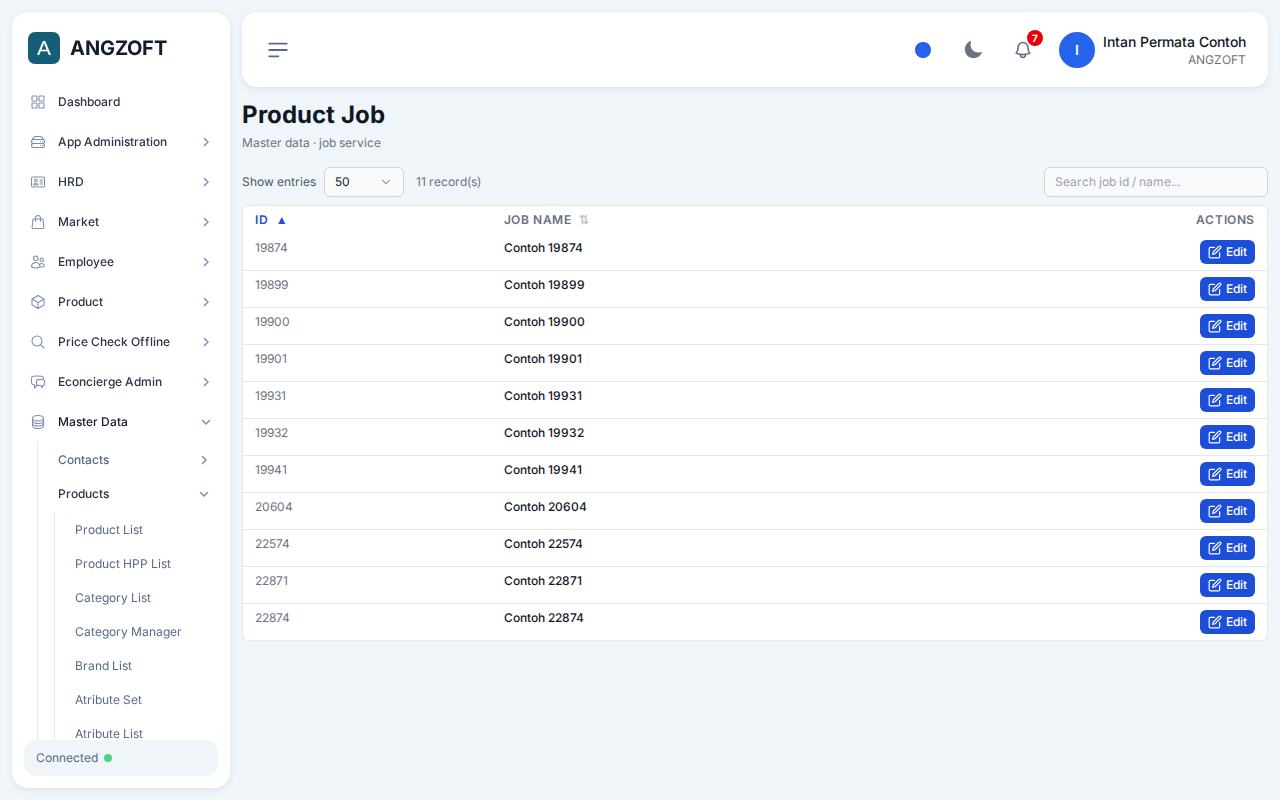
Task: Click the Connected status indicator
Action: 121,758
